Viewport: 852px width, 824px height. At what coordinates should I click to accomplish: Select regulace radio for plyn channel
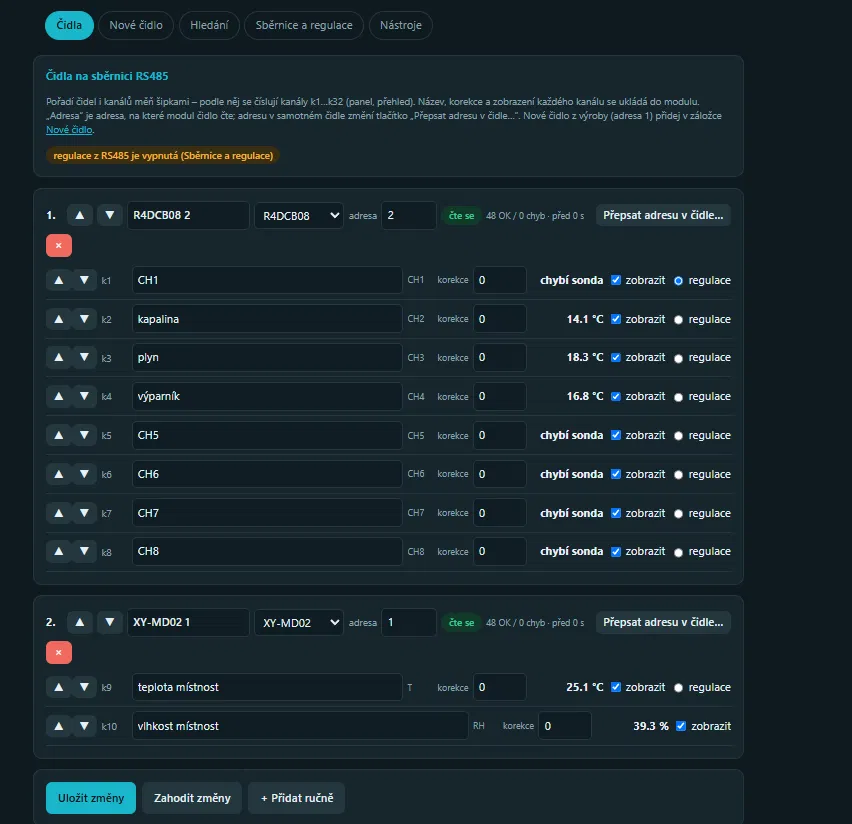[x=678, y=358]
